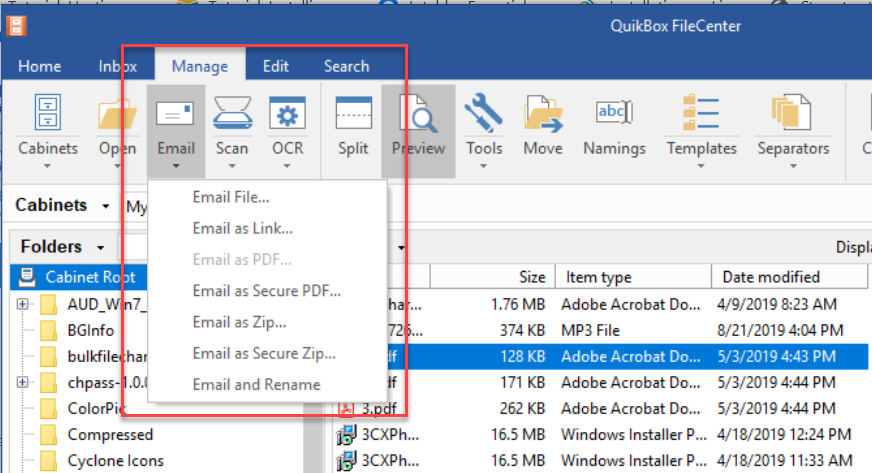Click the OCR ribbon icon
872x473 pixels.
coord(288,114)
